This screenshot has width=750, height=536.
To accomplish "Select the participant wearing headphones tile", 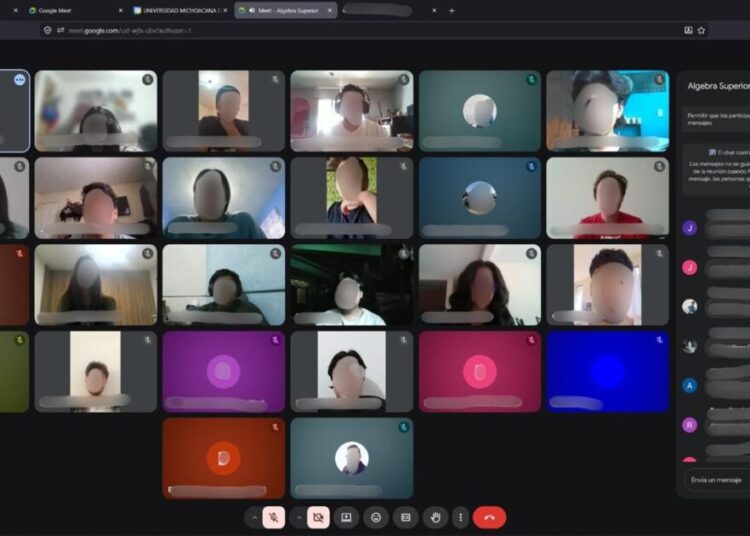I will (352, 111).
